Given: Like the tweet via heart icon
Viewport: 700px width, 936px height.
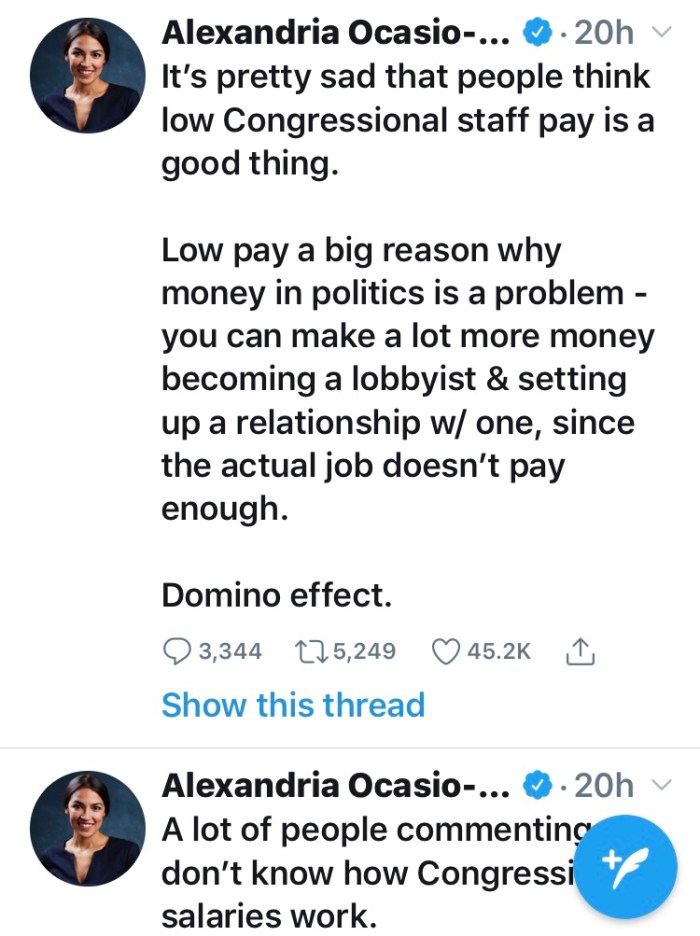Looking at the screenshot, I should pos(445,652).
